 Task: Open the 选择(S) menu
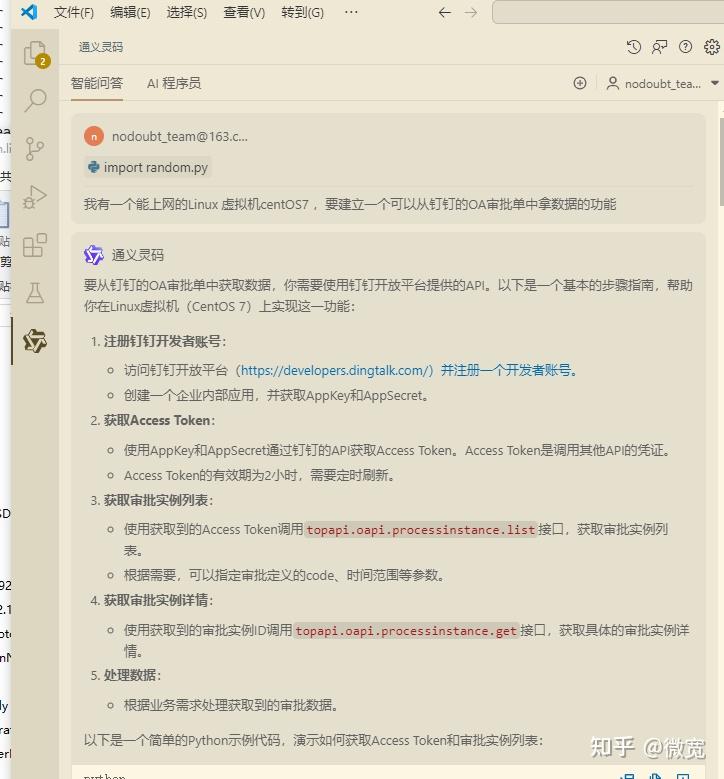click(187, 12)
